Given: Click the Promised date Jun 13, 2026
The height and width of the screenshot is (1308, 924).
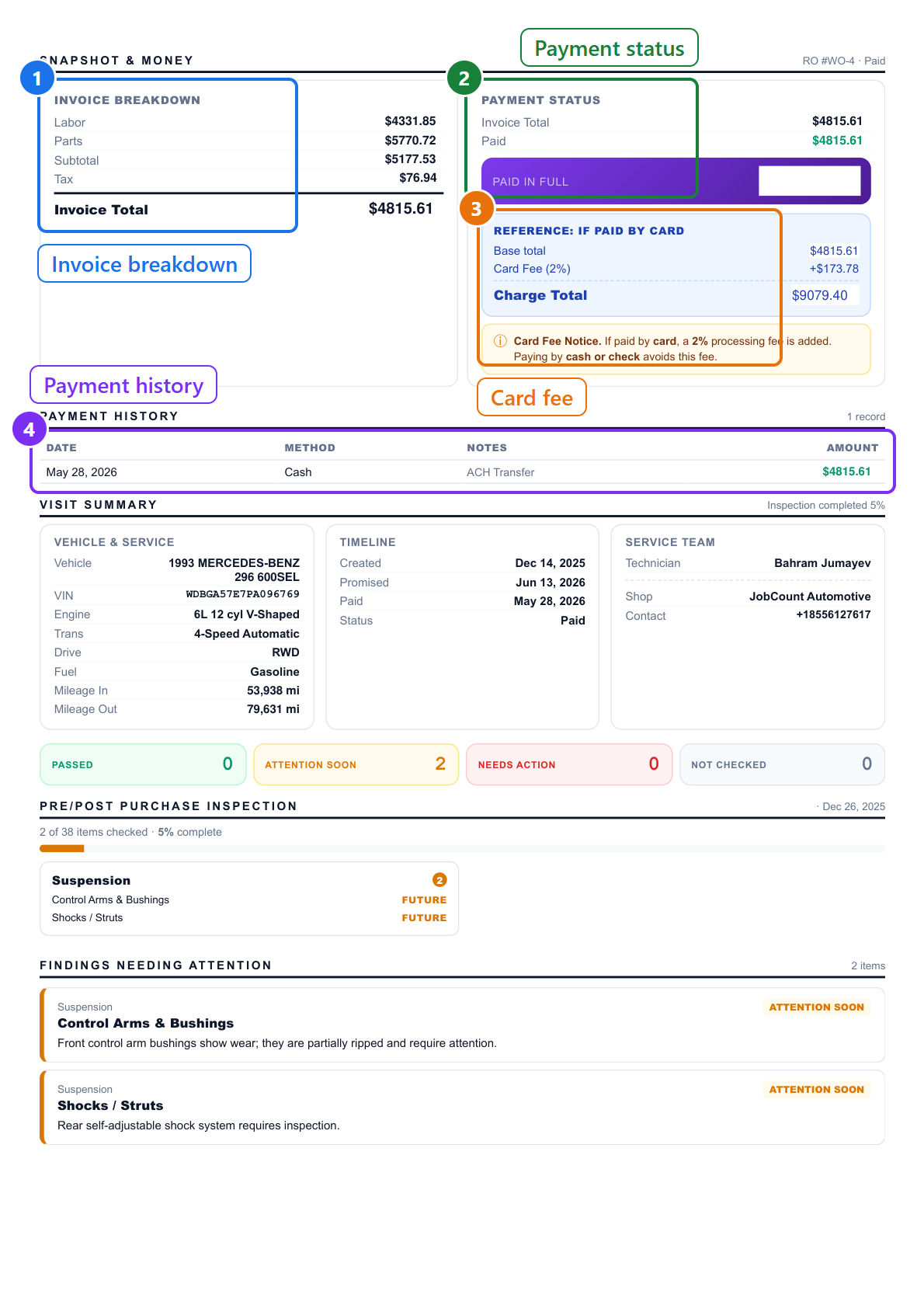Looking at the screenshot, I should (x=550, y=583).
